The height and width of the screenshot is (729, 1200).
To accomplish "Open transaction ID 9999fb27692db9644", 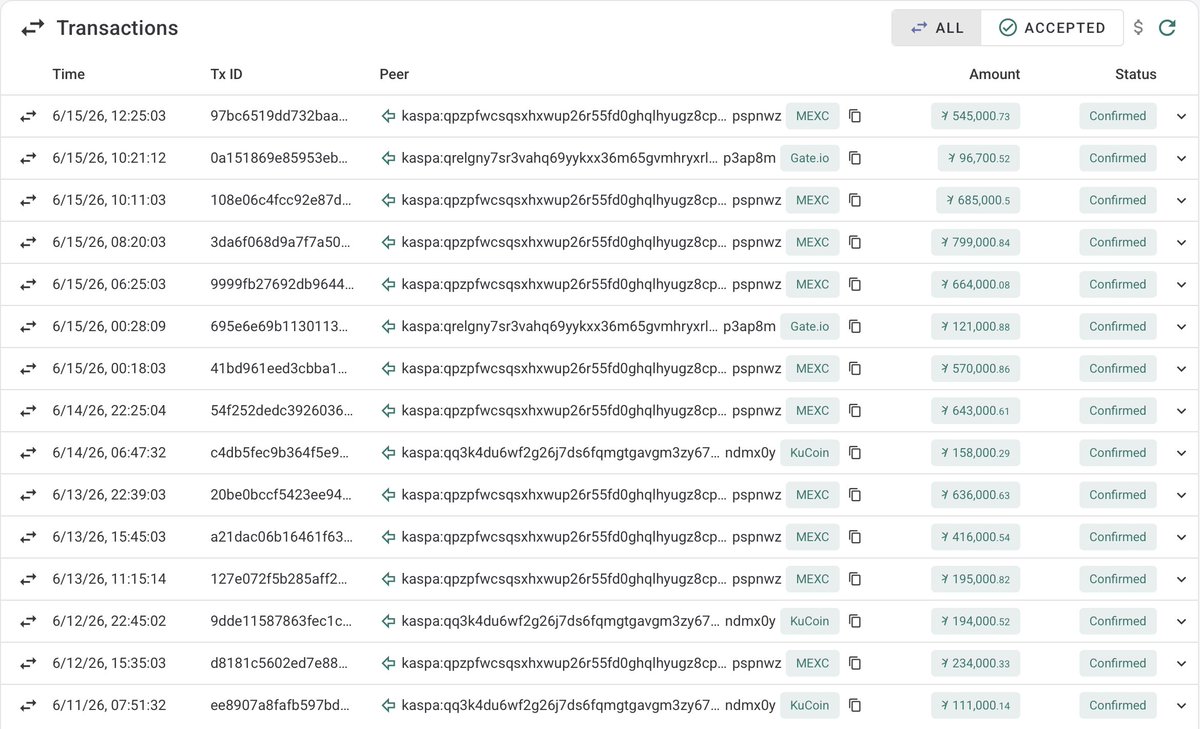I will pyautogui.click(x=282, y=284).
